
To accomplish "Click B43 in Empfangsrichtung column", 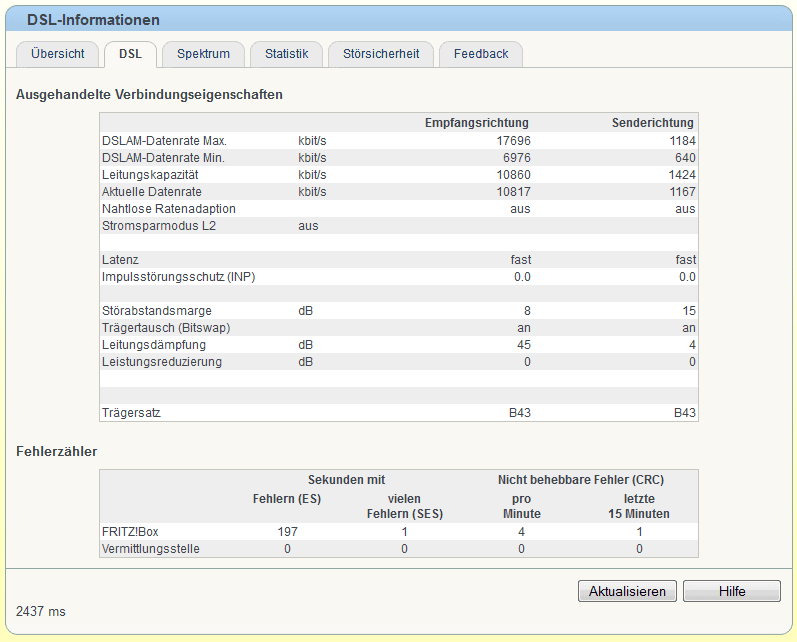I will [x=519, y=413].
